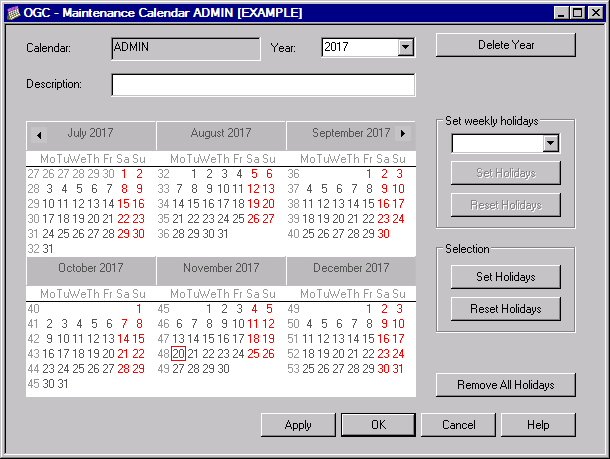Click Reset Holidays in Selection group

coord(506,309)
